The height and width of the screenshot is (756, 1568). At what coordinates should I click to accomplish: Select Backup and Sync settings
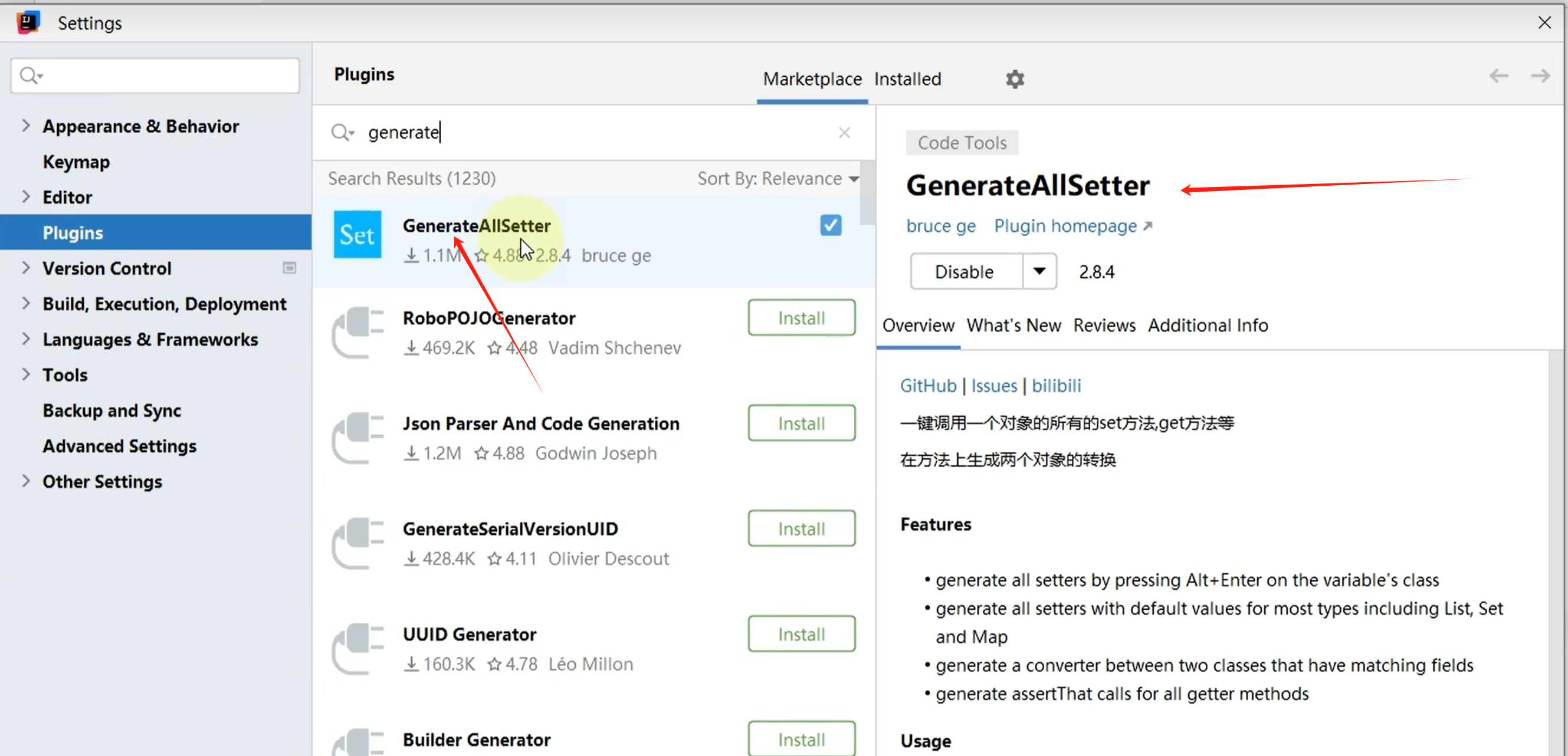click(x=111, y=410)
